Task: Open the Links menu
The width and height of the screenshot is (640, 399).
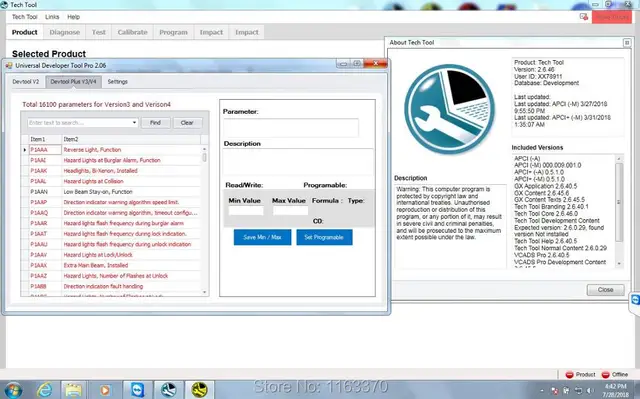Action: point(52,17)
